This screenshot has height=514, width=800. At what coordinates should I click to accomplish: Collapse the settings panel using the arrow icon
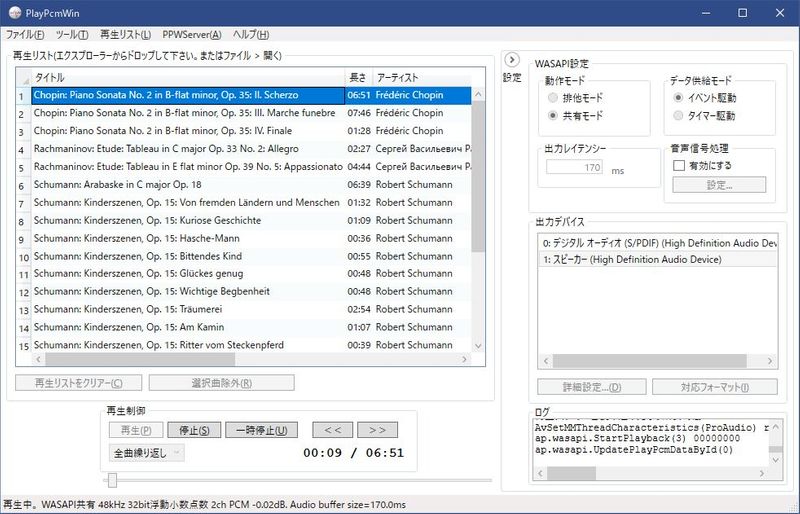511,59
